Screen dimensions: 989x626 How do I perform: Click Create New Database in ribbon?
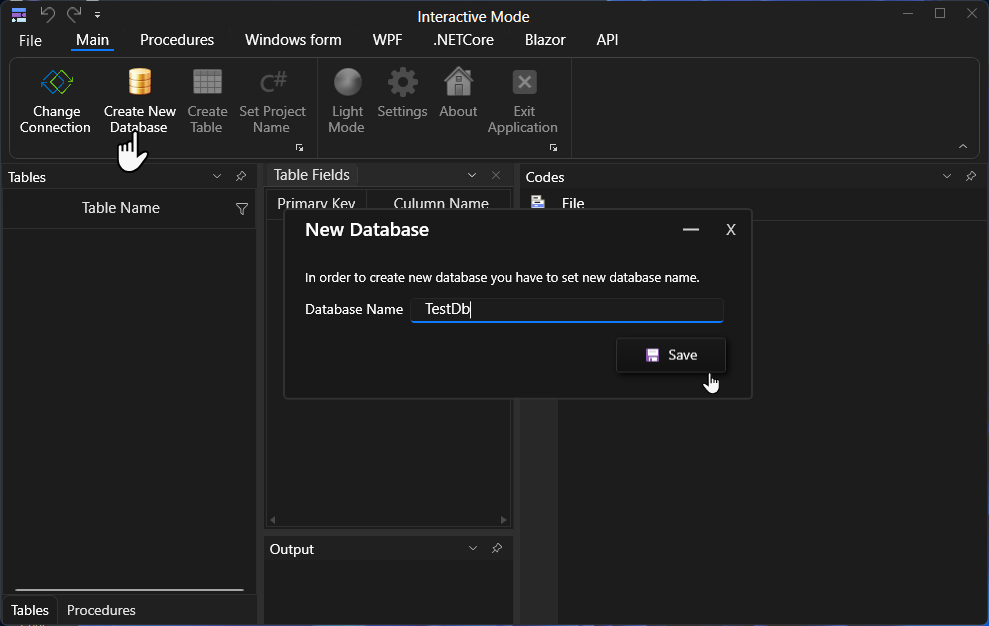pyautogui.click(x=139, y=101)
